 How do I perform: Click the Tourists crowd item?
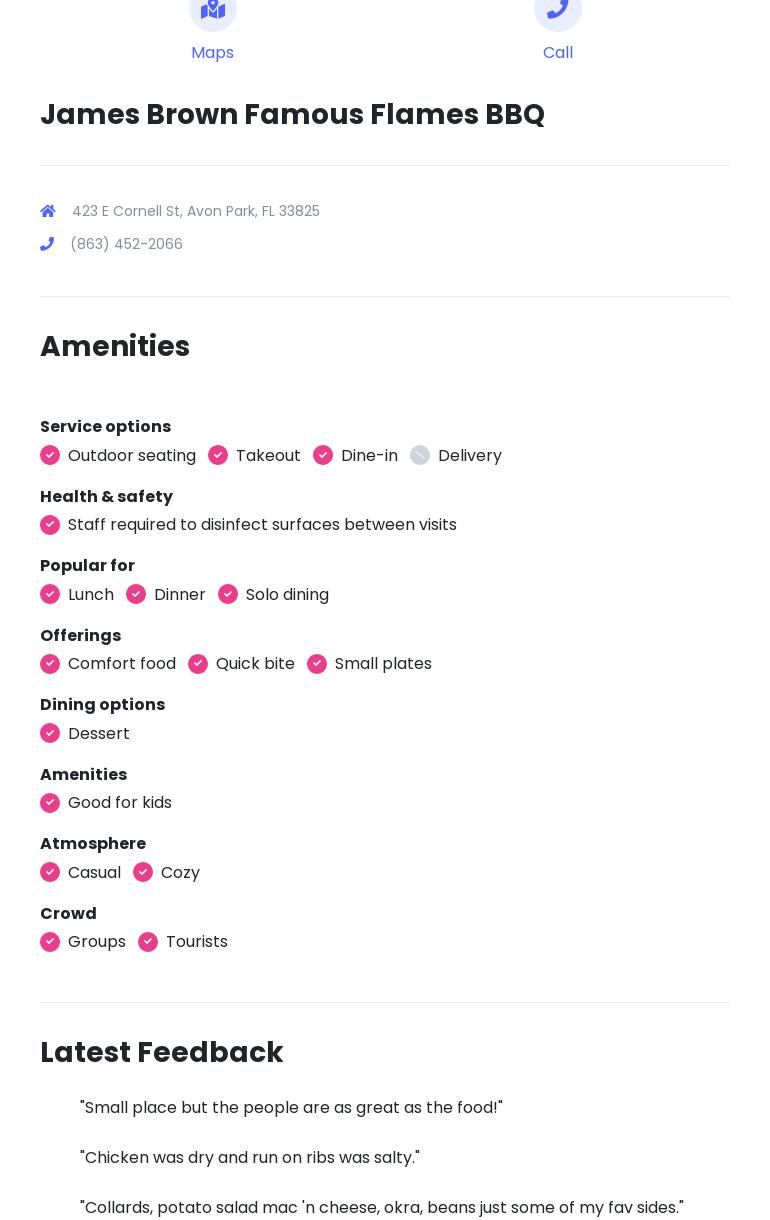(x=196, y=942)
